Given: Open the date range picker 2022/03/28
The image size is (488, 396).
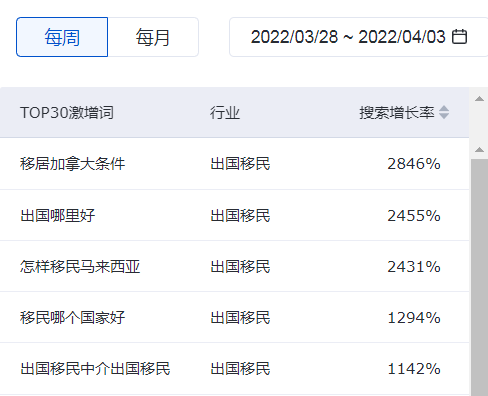Looking at the screenshot, I should click(x=359, y=37).
